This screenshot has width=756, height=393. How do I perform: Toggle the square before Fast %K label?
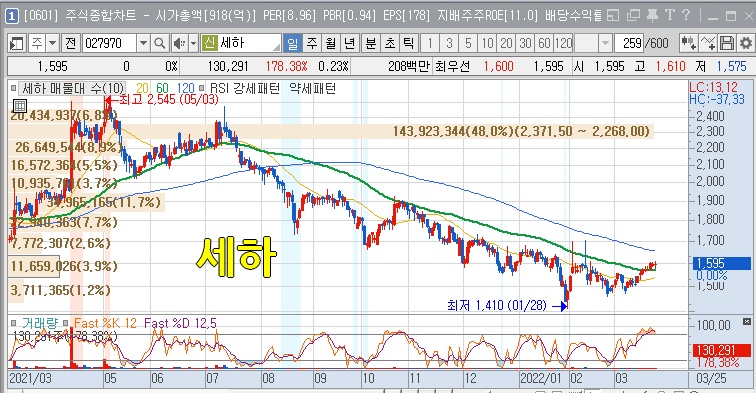coord(66,323)
